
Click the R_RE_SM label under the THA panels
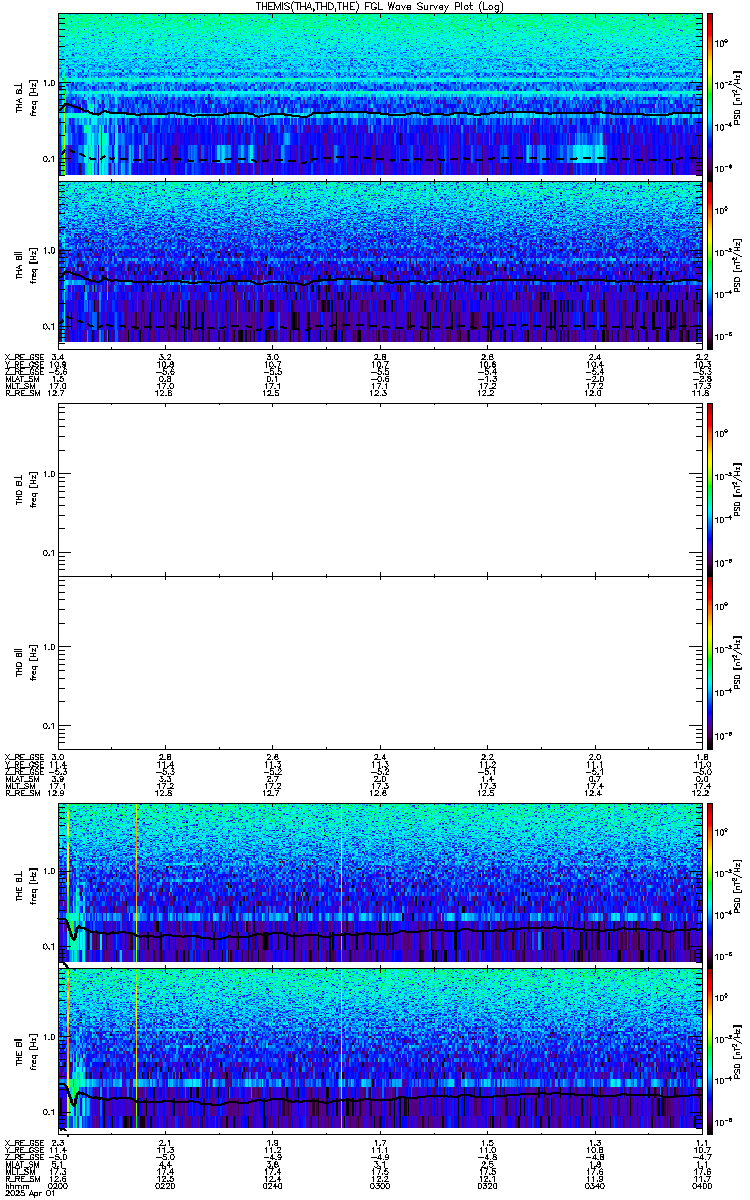coord(22,393)
